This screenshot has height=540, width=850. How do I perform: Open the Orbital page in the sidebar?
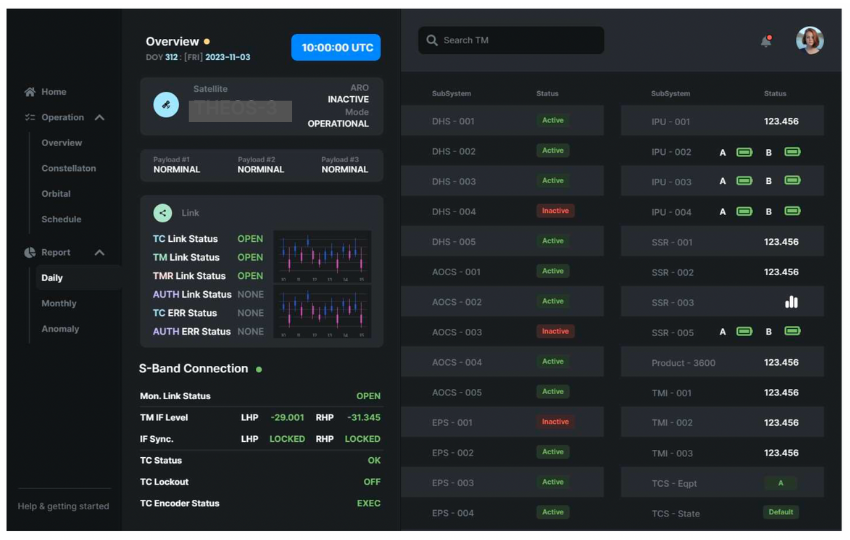(56, 194)
